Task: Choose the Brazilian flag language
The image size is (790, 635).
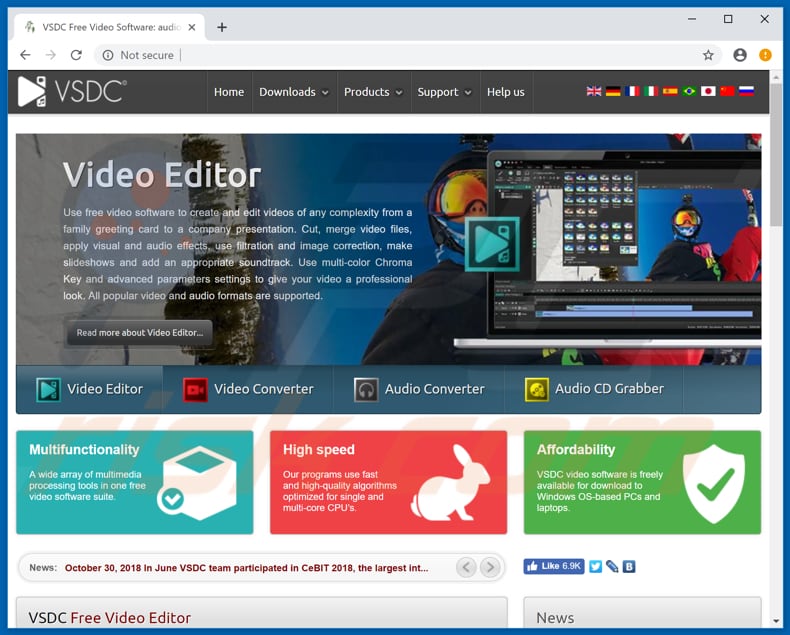Action: pyautogui.click(x=689, y=91)
